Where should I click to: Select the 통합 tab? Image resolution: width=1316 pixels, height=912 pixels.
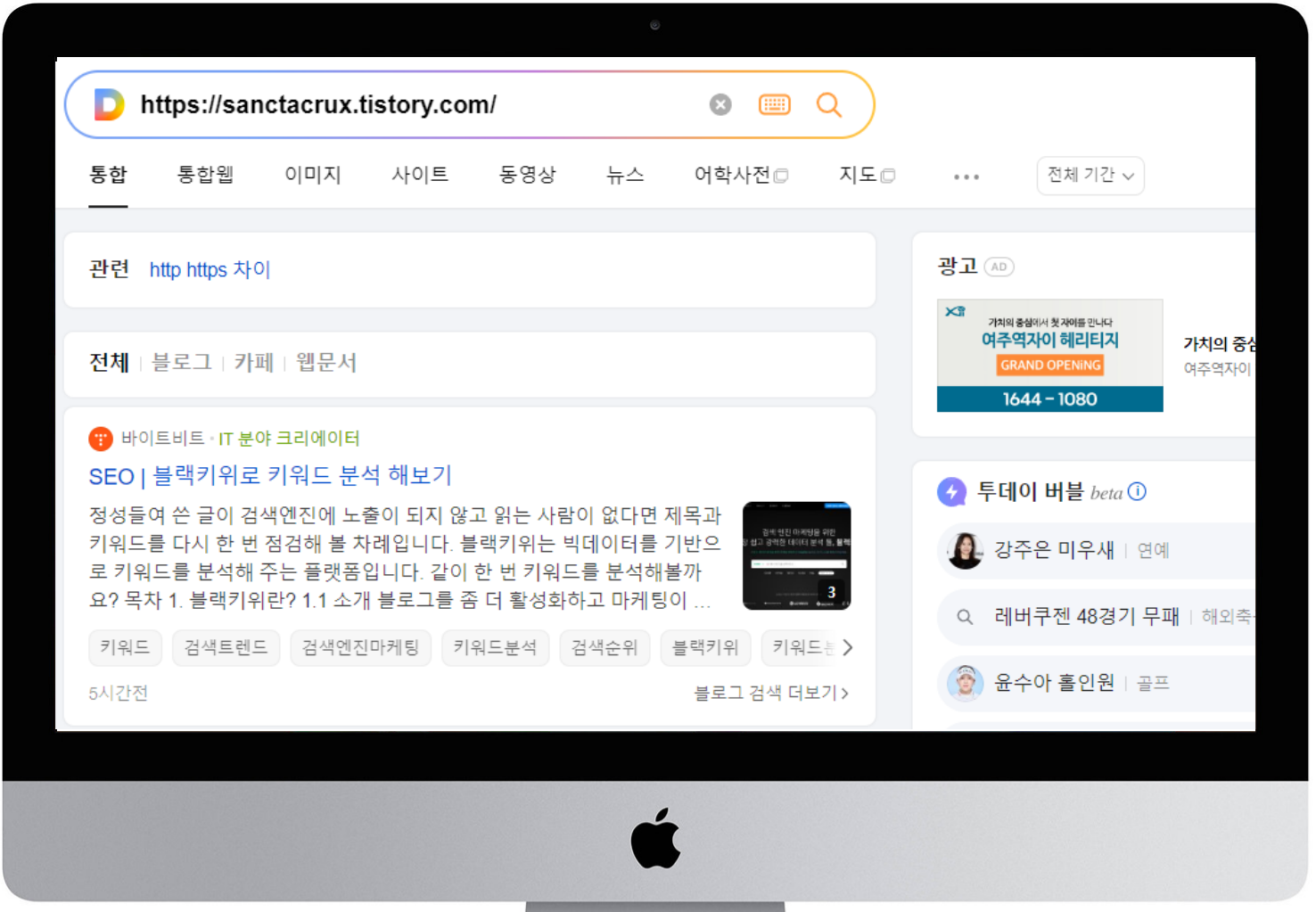pos(108,175)
